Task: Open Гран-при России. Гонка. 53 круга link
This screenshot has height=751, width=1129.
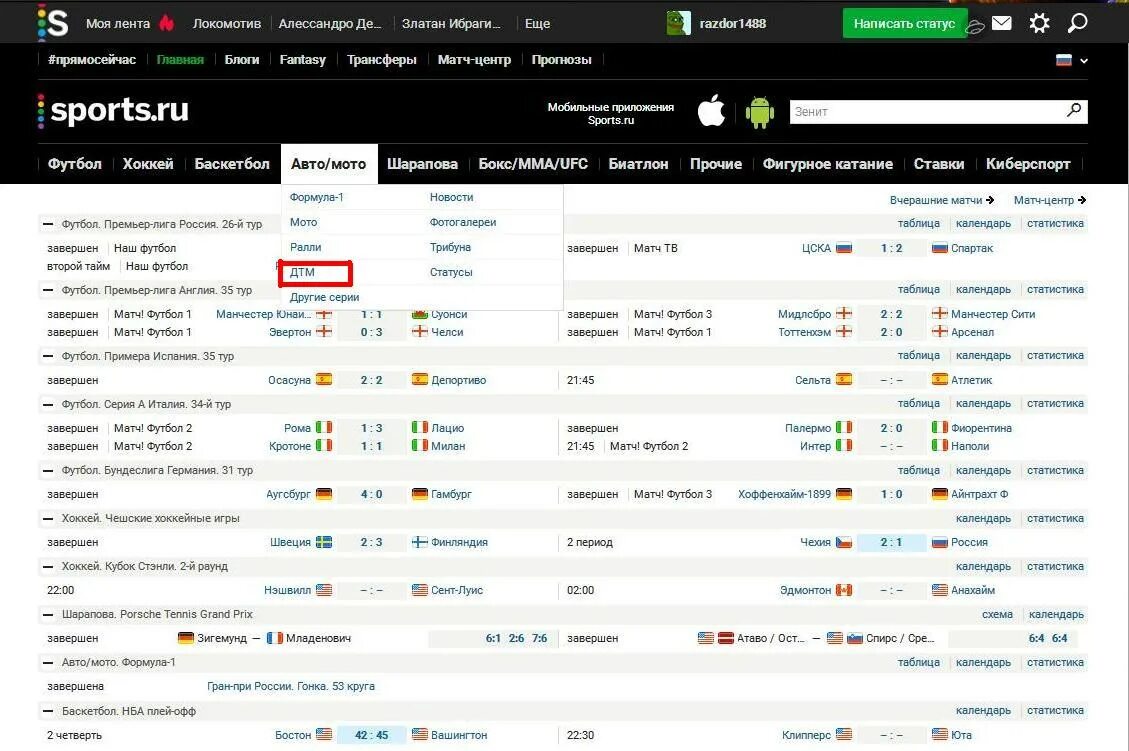Action: [x=291, y=686]
